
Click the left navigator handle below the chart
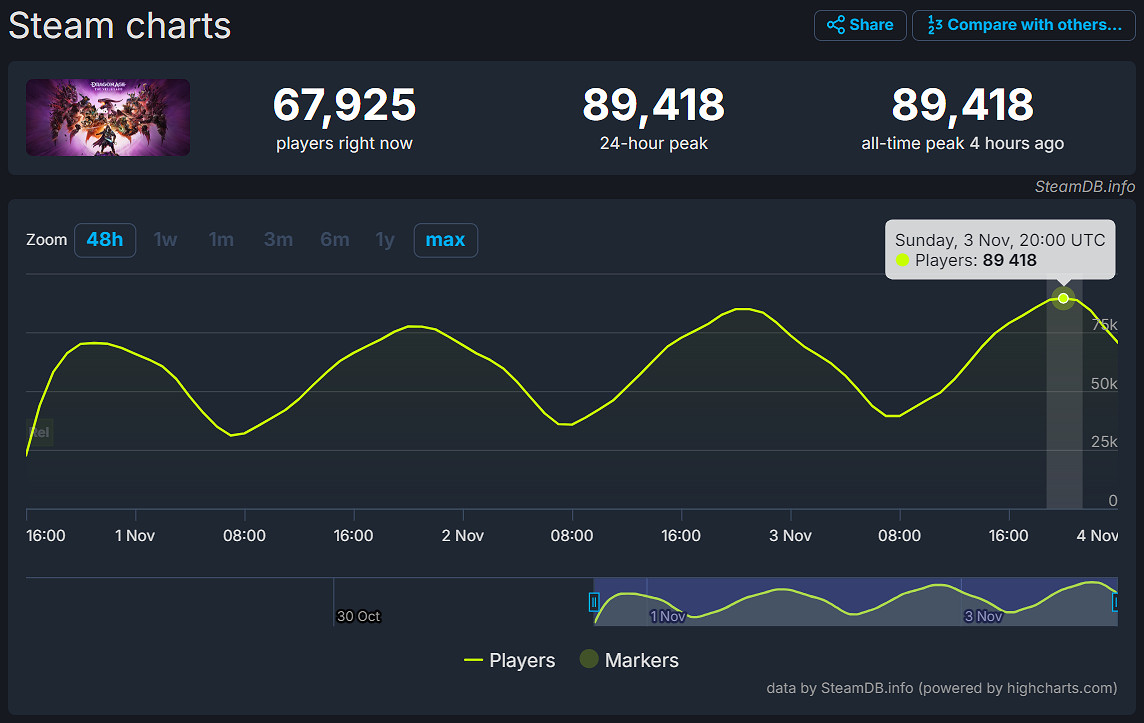click(594, 602)
